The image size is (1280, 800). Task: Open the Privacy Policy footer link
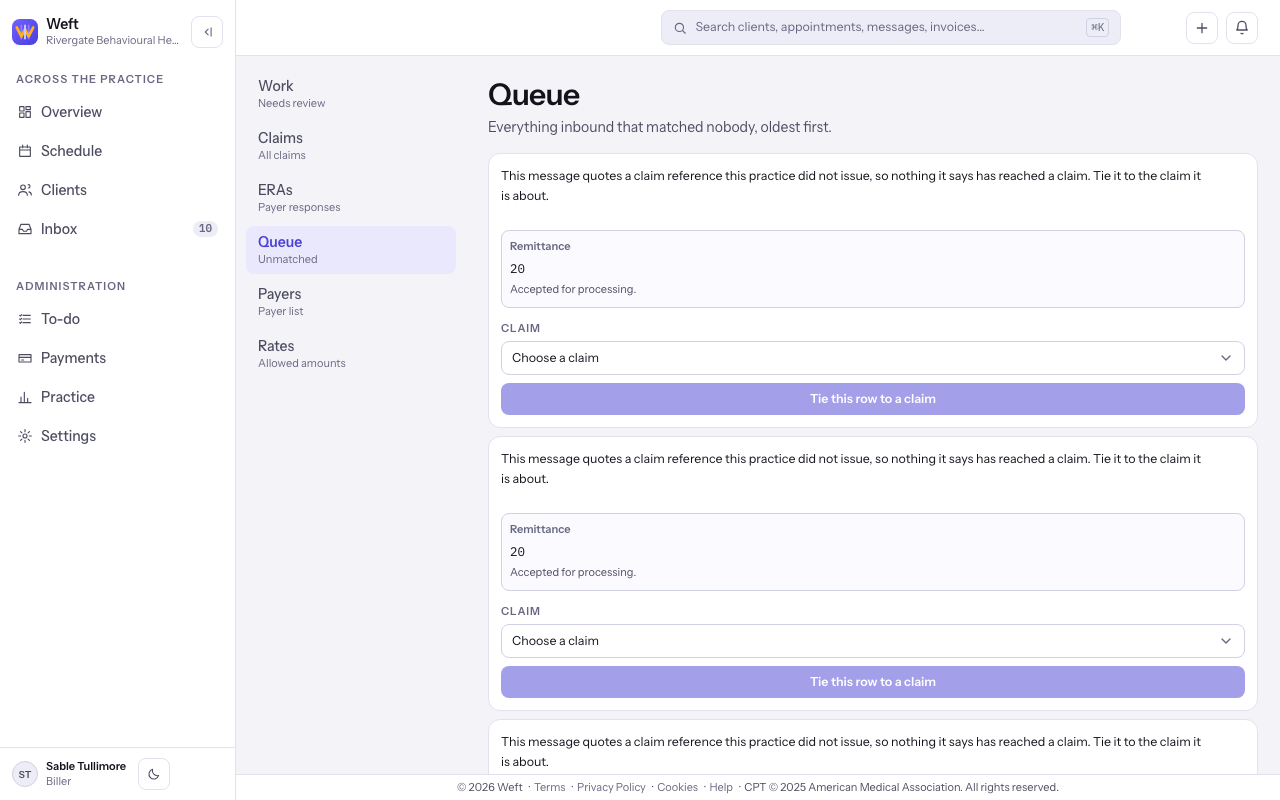611,787
